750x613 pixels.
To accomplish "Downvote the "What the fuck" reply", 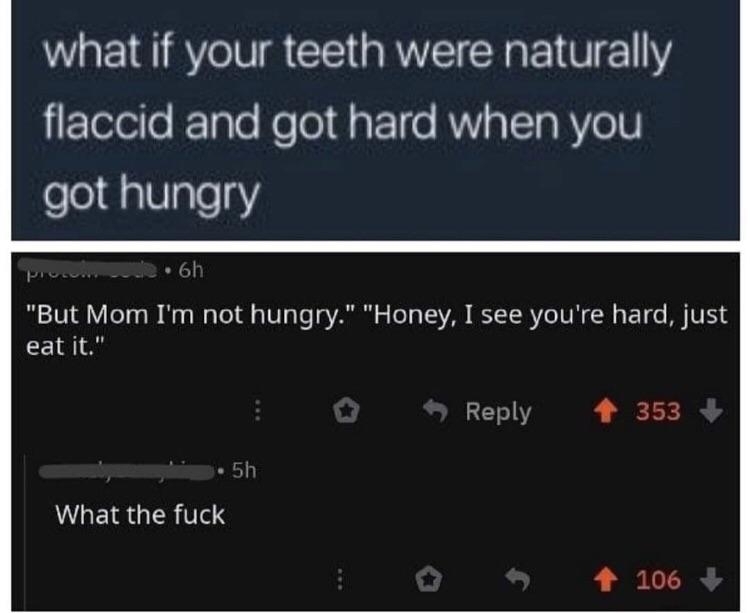I will pos(709,577).
